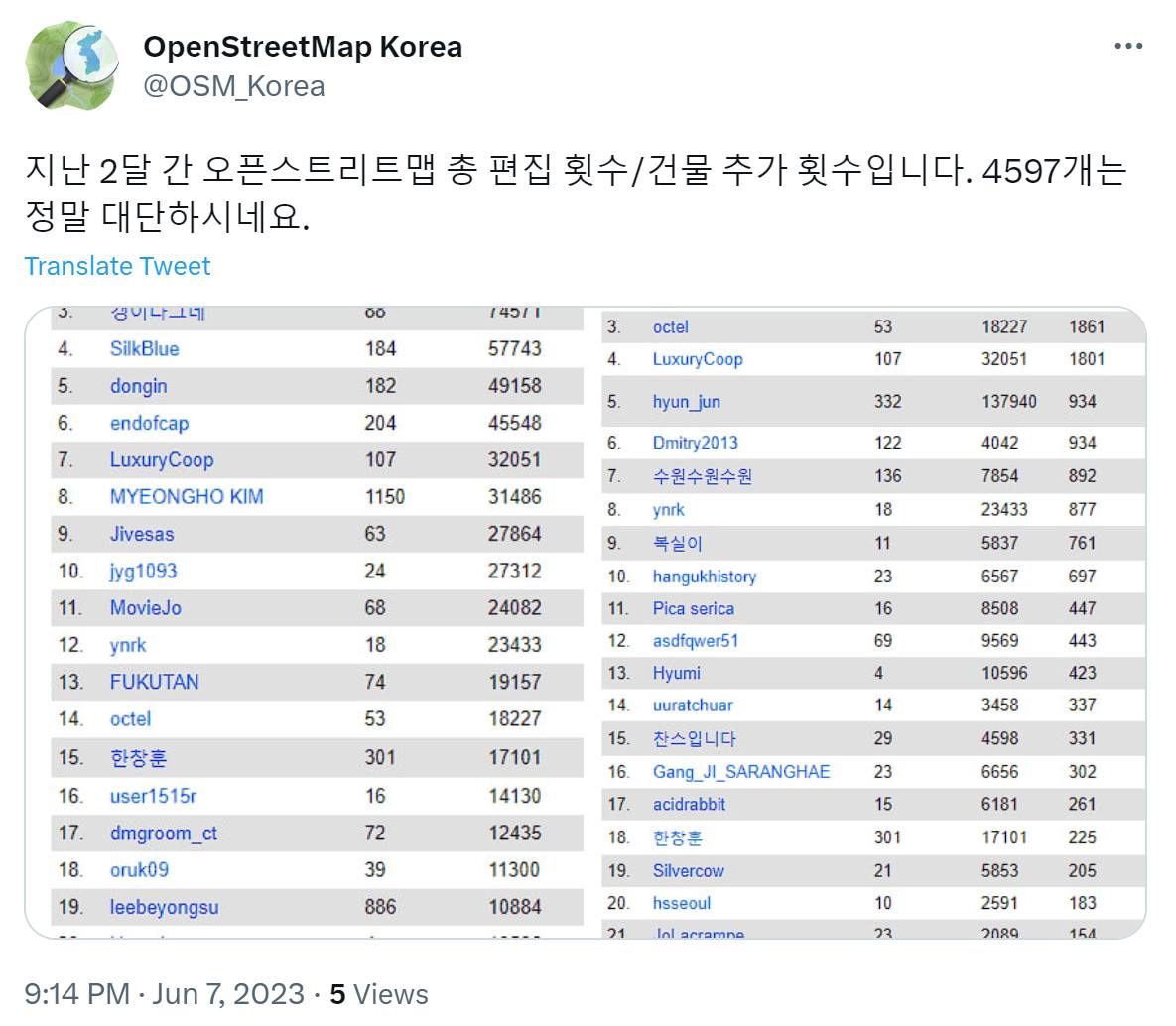Click octel in row 14 of left table
This screenshot has width=1176, height=1026.
(x=130, y=719)
